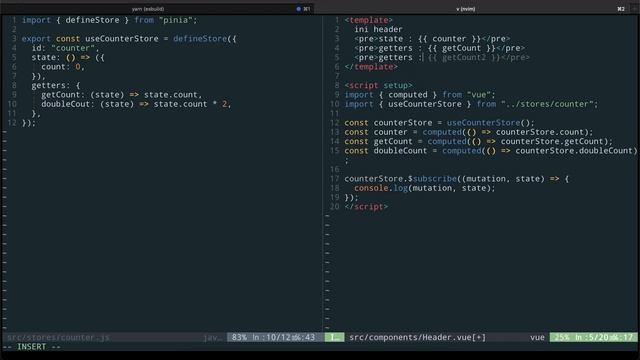Place cursor on "pinia" import string
Image resolution: width=640 pixels, height=360 pixels.
click(176, 20)
